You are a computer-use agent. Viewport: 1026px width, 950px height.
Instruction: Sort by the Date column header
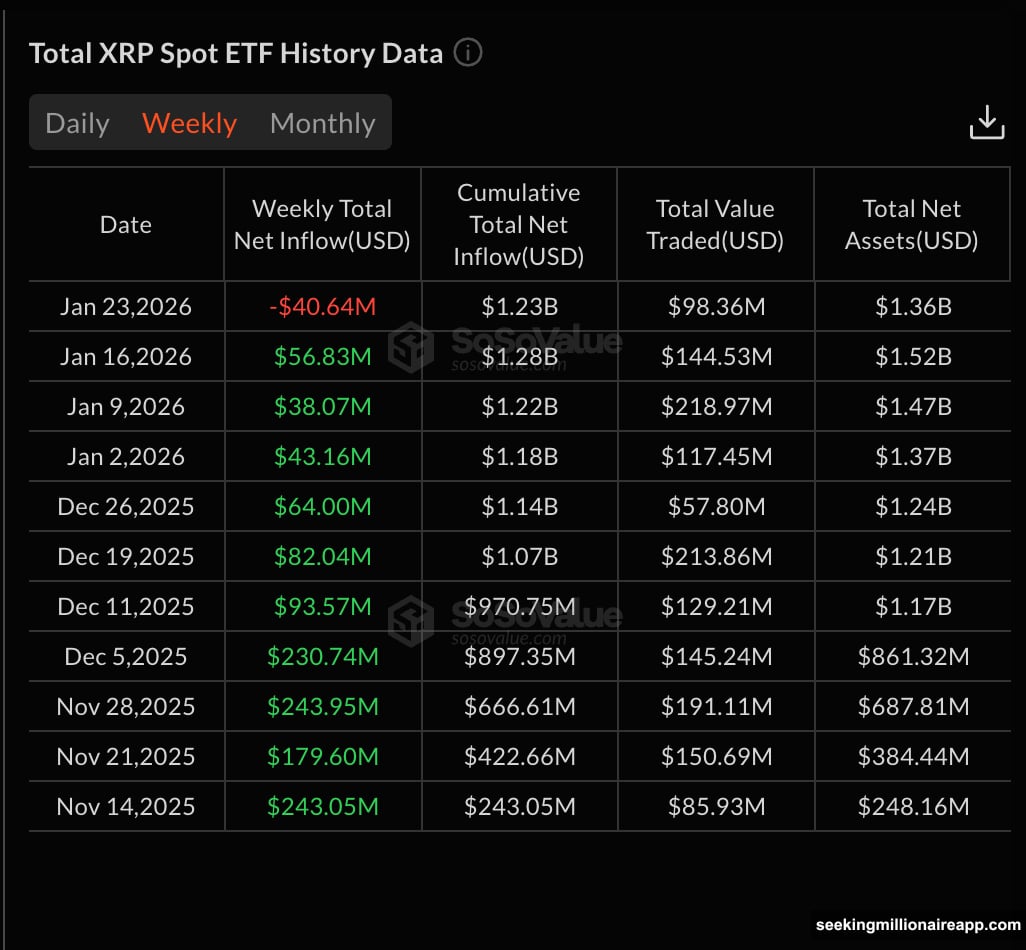(125, 224)
